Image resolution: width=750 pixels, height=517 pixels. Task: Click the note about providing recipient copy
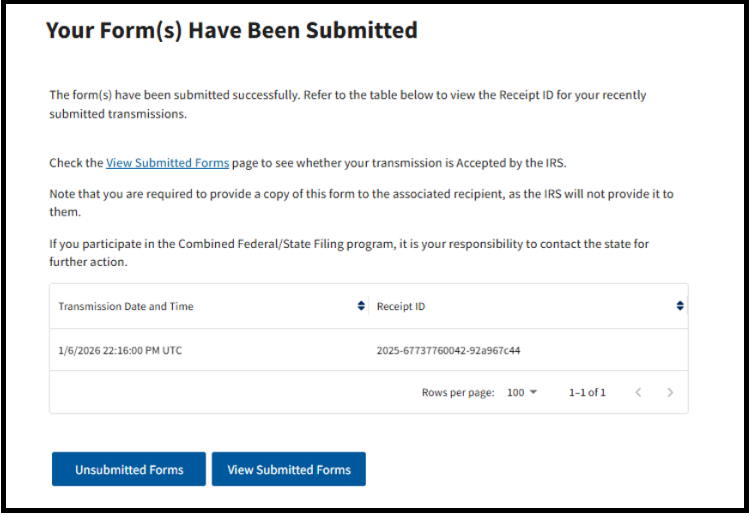click(x=360, y=202)
